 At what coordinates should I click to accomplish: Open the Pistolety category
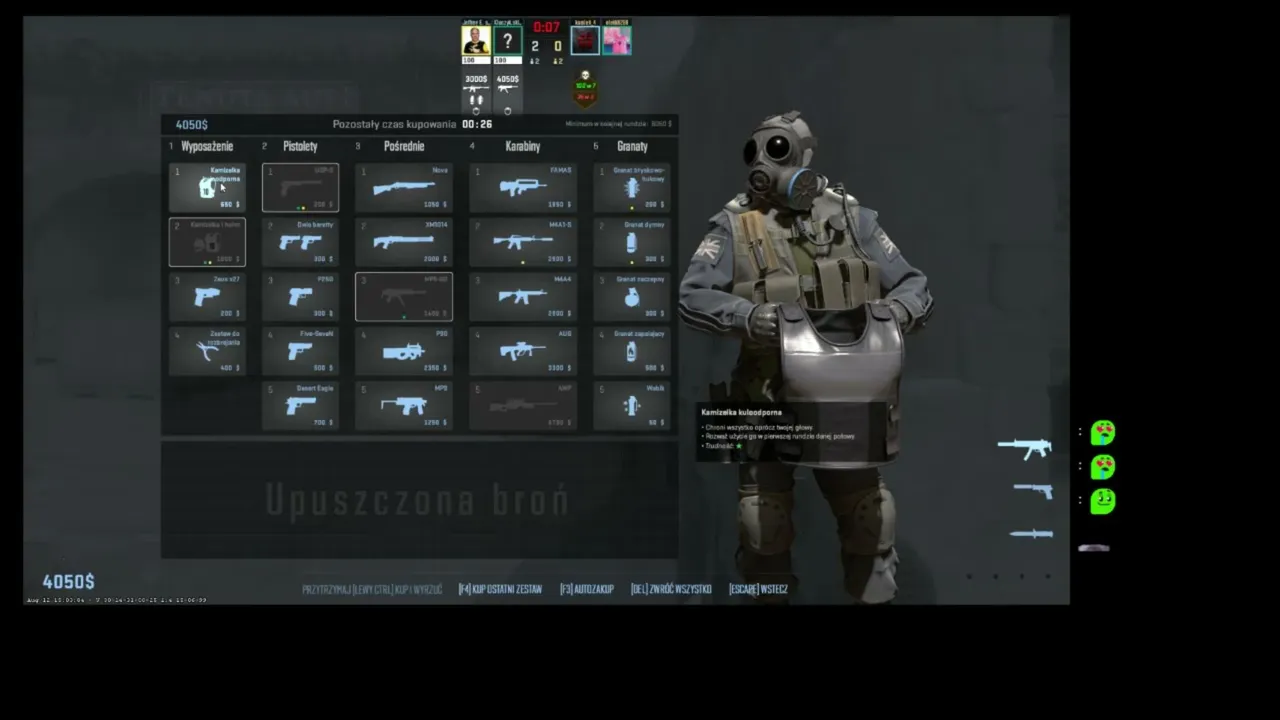[x=300, y=146]
